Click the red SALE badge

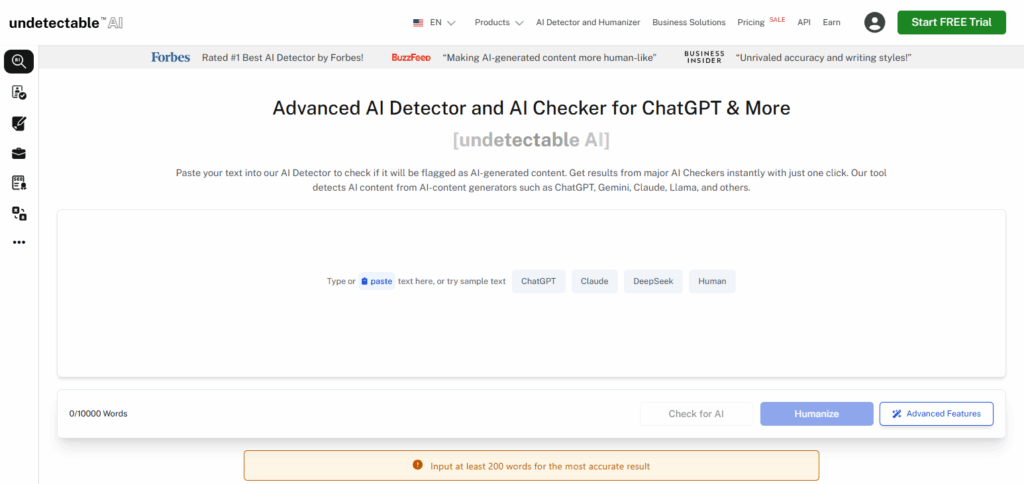pos(777,20)
